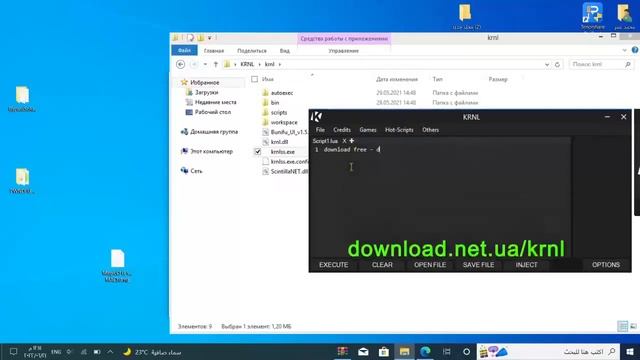Toggle the select-all checkbox in header
The width and height of the screenshot is (640, 360).
point(255,79)
